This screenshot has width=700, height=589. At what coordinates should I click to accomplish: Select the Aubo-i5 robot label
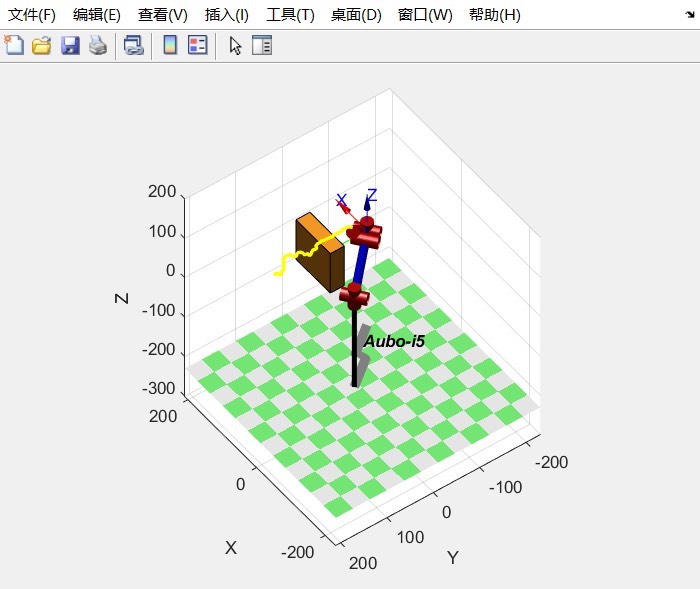click(394, 341)
